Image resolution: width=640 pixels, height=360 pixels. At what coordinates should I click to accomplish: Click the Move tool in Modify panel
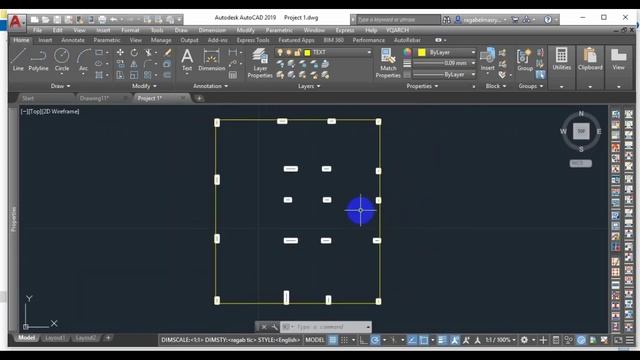(120, 52)
